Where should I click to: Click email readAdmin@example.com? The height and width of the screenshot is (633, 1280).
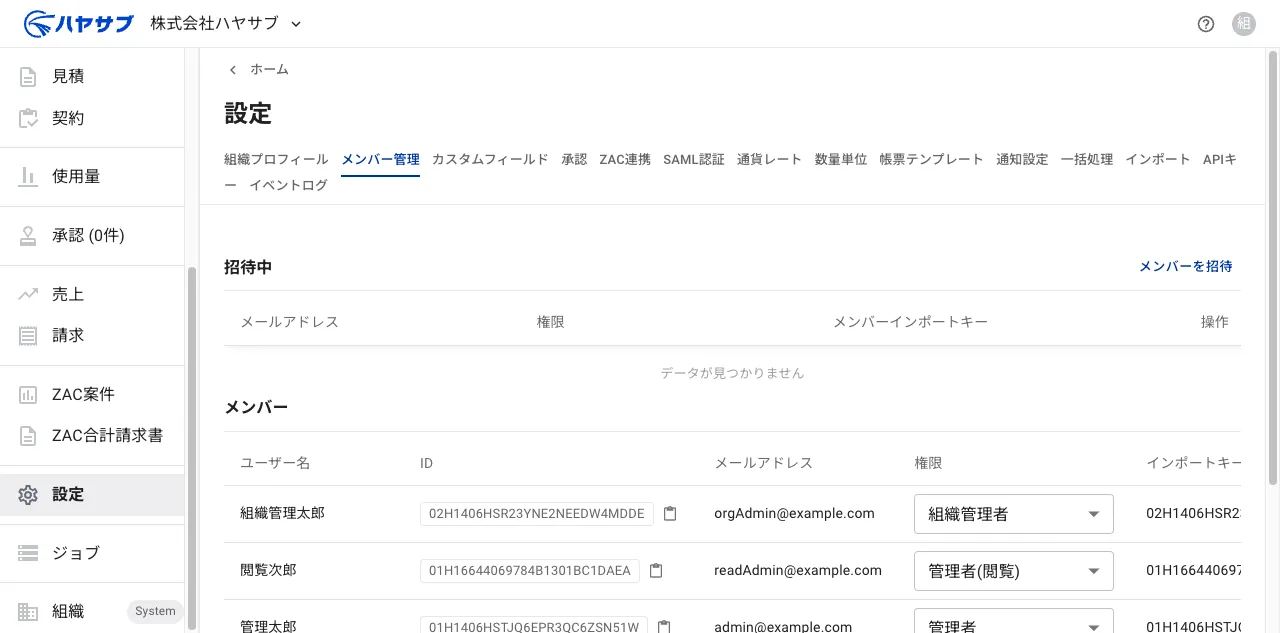pos(798,571)
